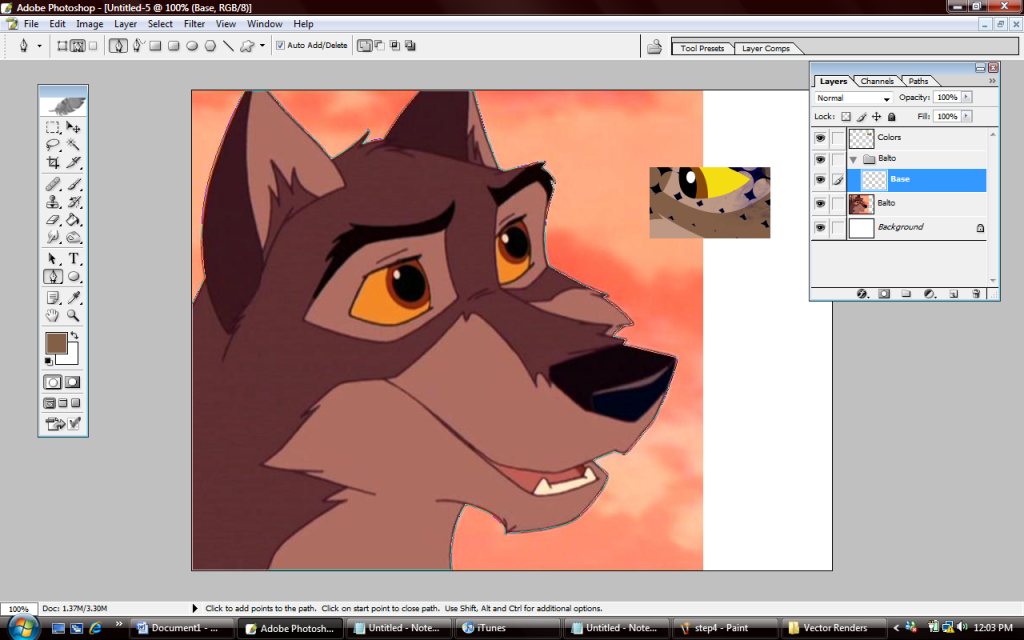Click the delete layer trash icon
1024x640 pixels.
[976, 294]
